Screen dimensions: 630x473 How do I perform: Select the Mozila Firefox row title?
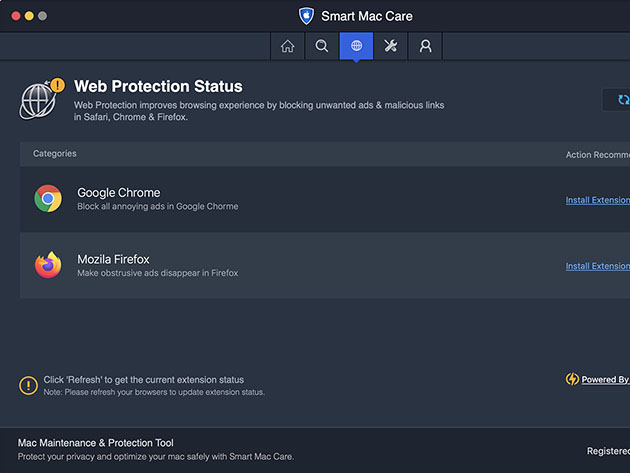pyautogui.click(x=113, y=259)
